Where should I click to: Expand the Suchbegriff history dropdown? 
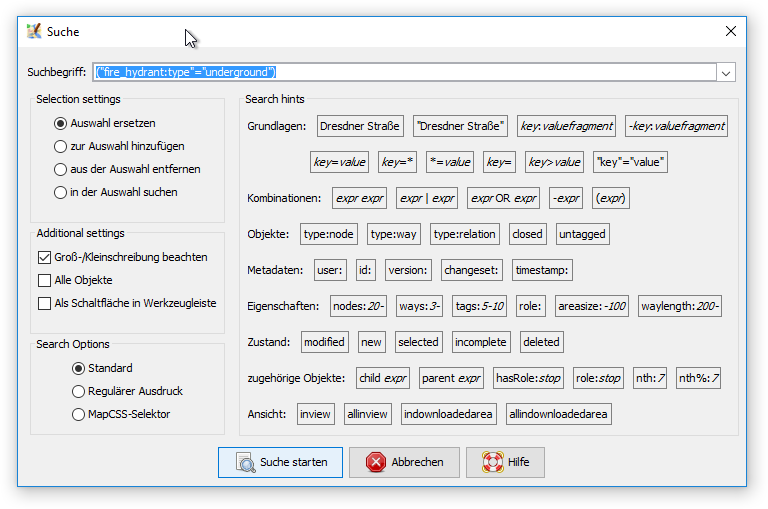726,72
